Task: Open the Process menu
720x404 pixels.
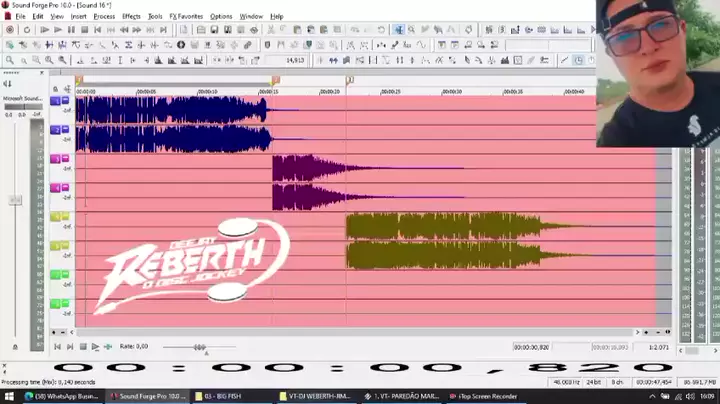Action: click(104, 16)
